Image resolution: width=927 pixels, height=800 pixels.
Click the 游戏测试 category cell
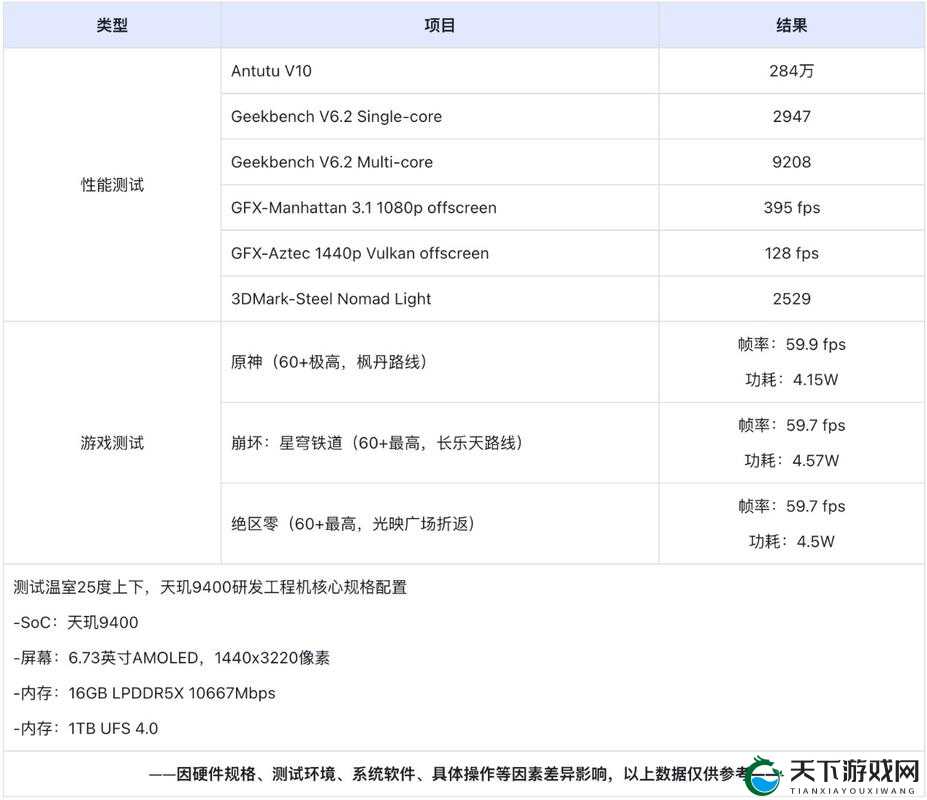coord(112,443)
